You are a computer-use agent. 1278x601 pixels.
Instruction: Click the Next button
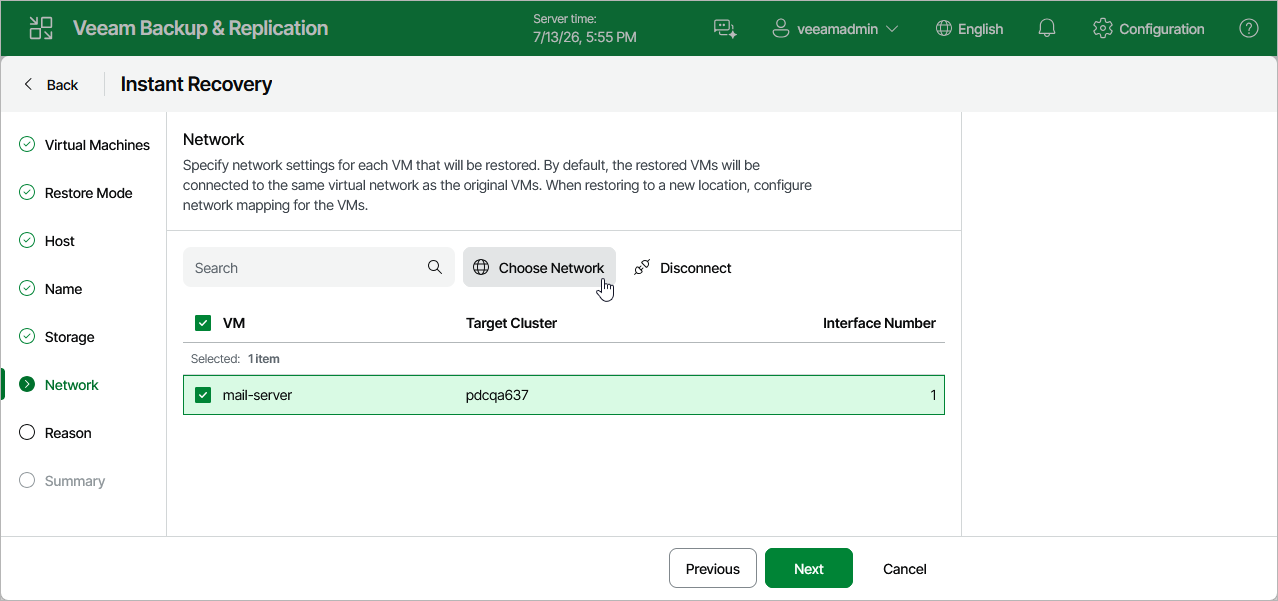(x=809, y=568)
